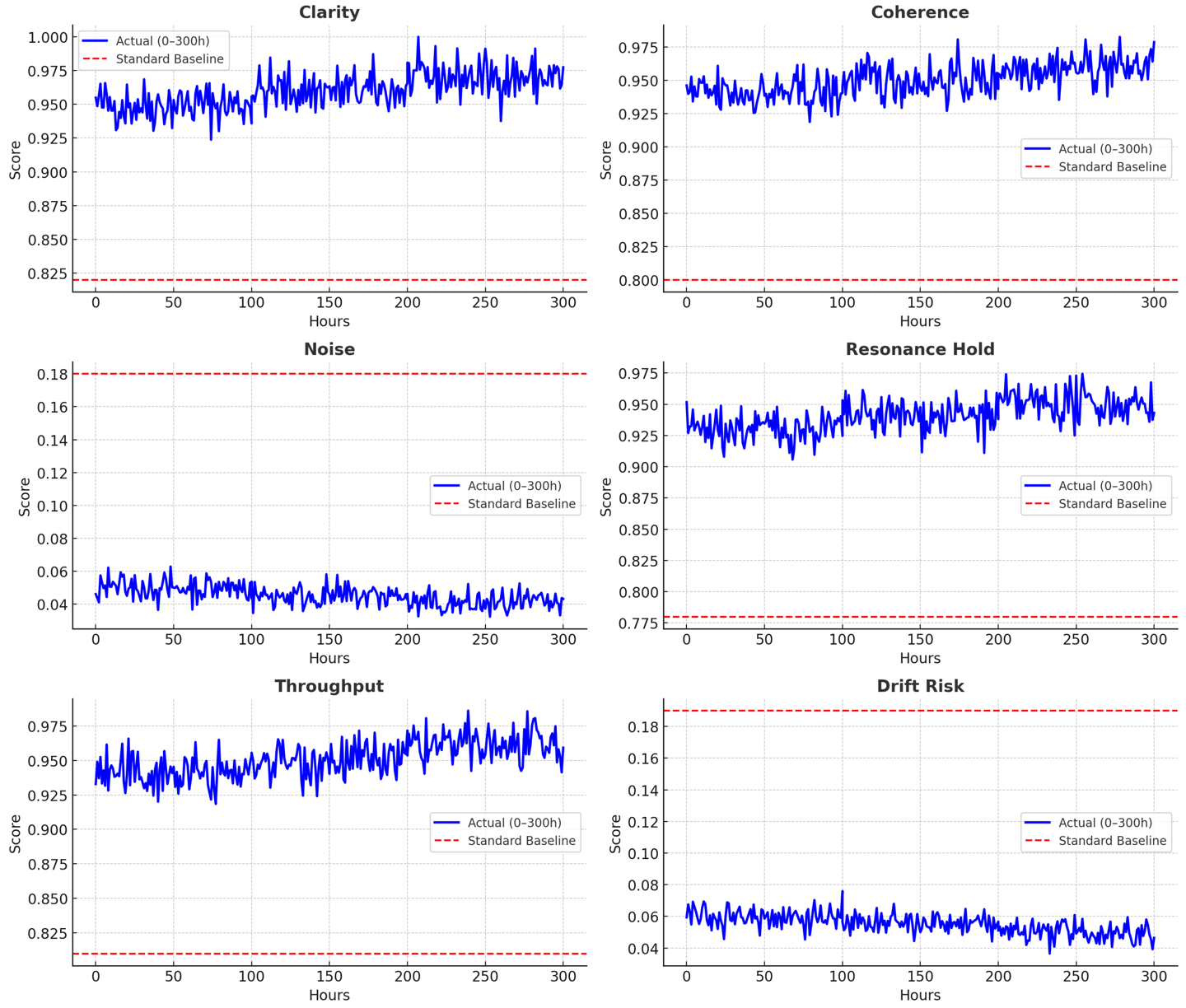This screenshot has width=1186, height=1008.
Task: Click the "Score" y-axis label of Noise
Action: click(25, 497)
